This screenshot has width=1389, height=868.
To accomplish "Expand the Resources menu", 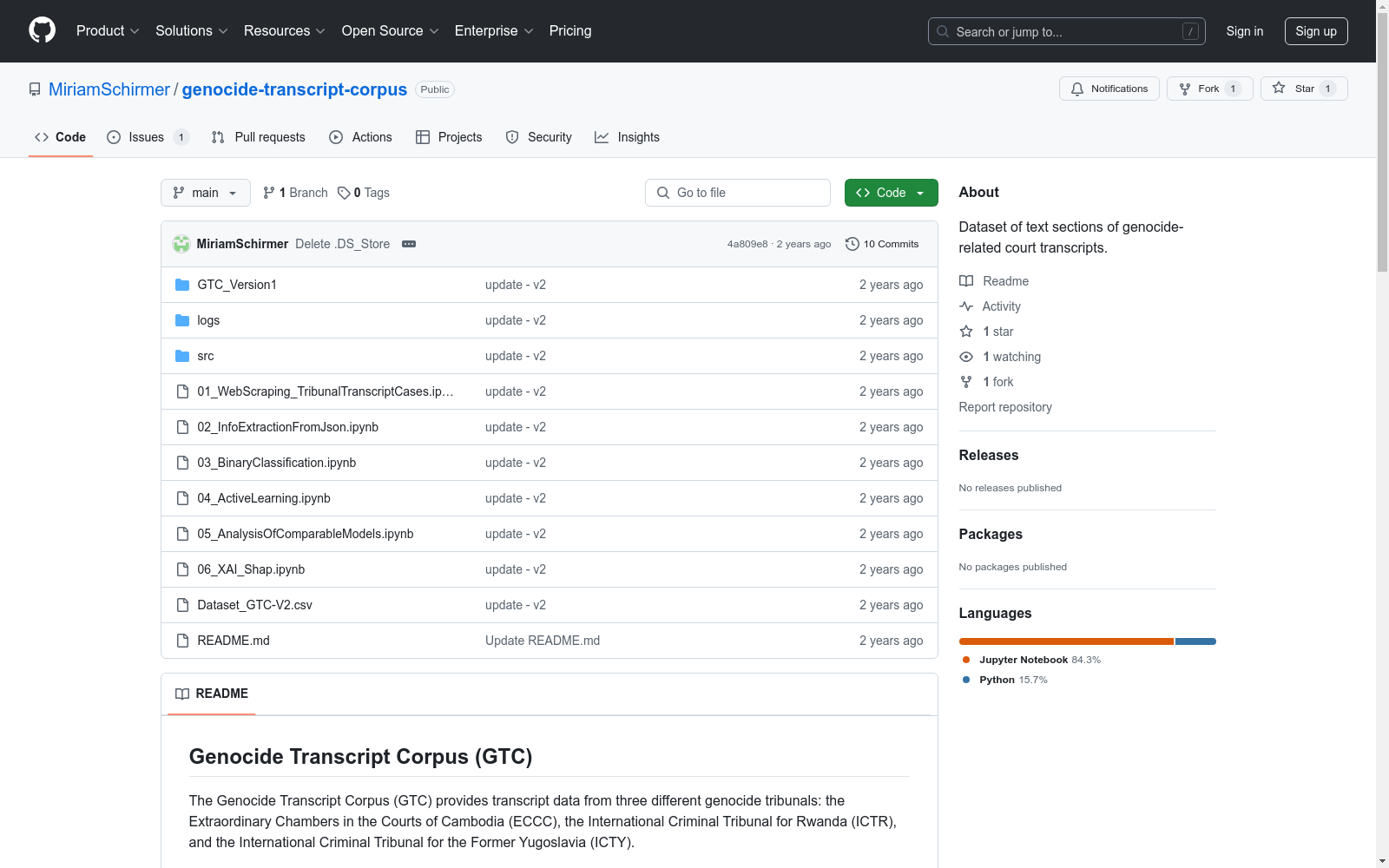I will point(285,30).
